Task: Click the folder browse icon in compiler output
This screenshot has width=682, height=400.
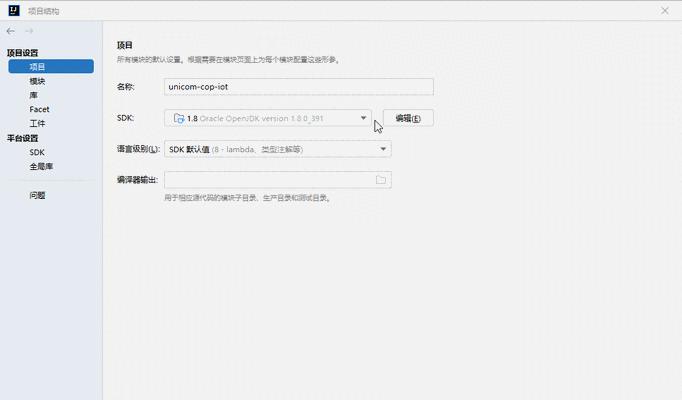Action: point(381,180)
